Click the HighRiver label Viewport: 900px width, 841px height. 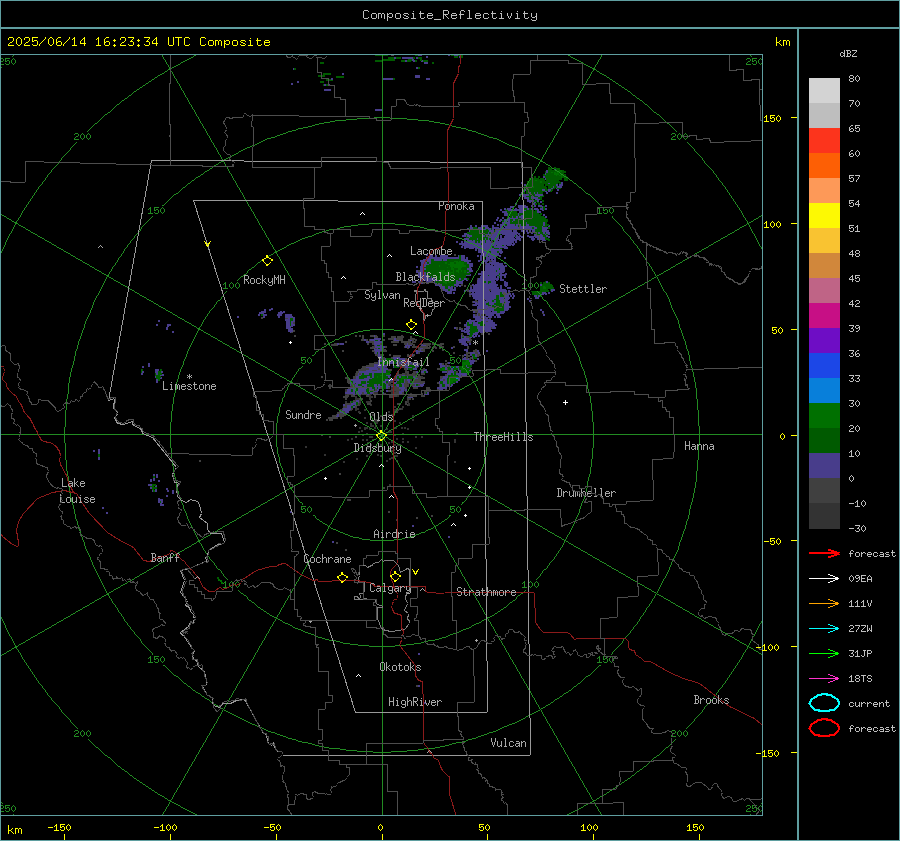[x=415, y=702]
